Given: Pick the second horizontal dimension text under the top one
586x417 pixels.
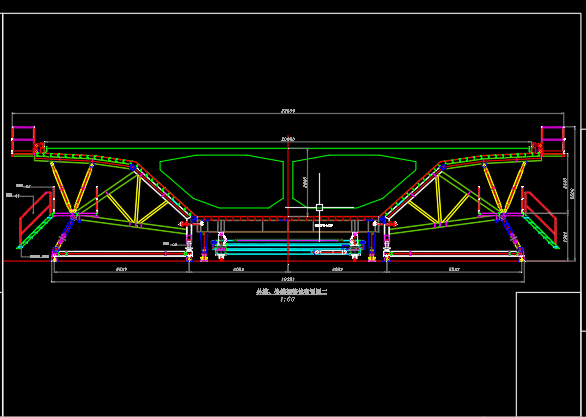Looking at the screenshot, I should [288, 139].
